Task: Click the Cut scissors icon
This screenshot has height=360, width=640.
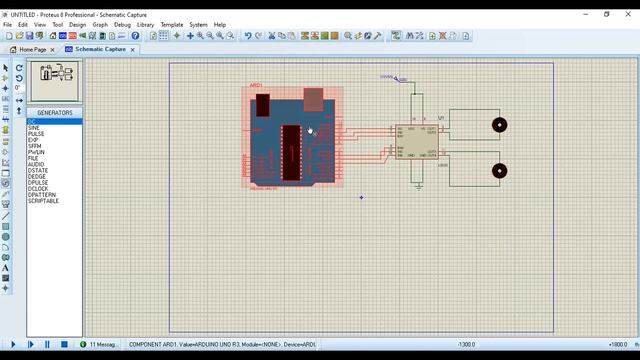Action: (x=272, y=36)
